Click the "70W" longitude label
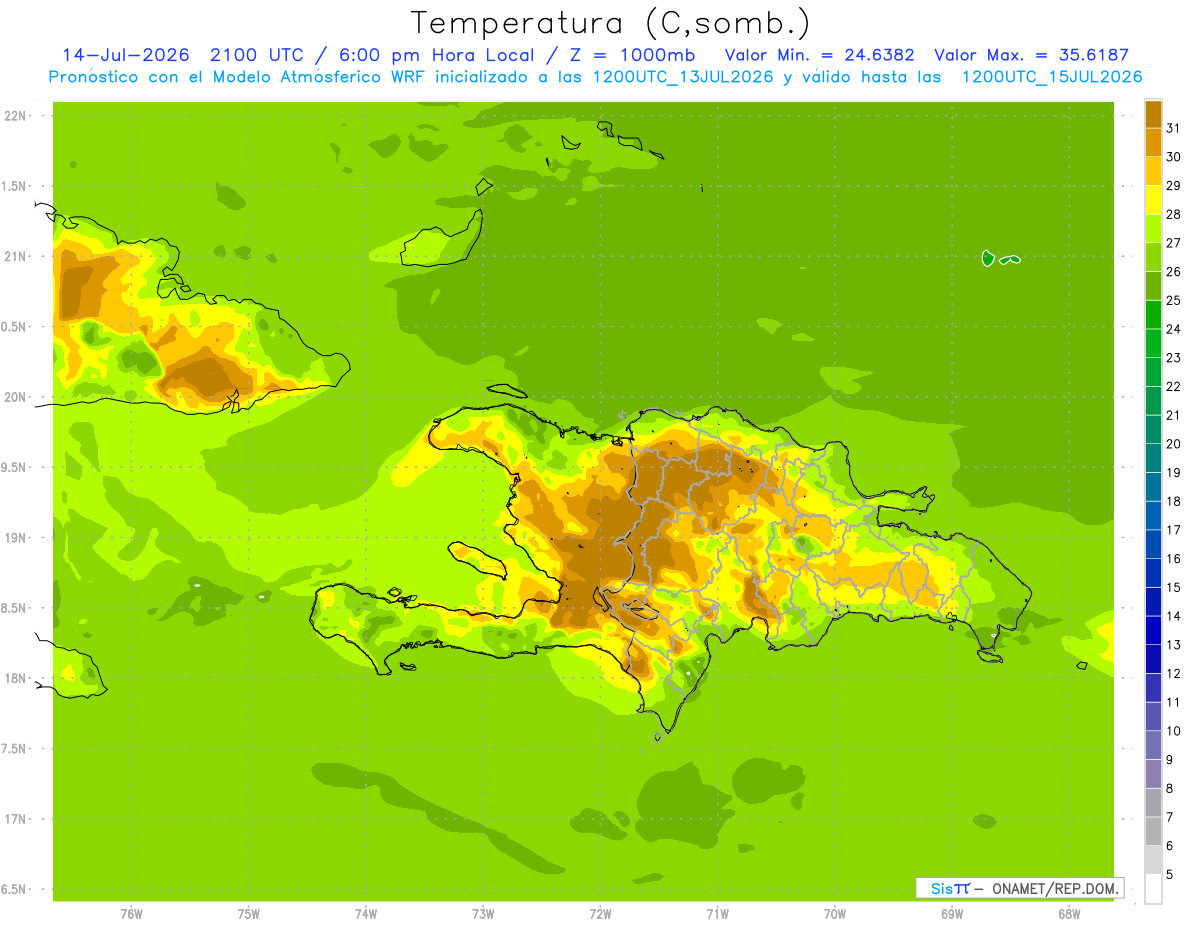 point(835,914)
